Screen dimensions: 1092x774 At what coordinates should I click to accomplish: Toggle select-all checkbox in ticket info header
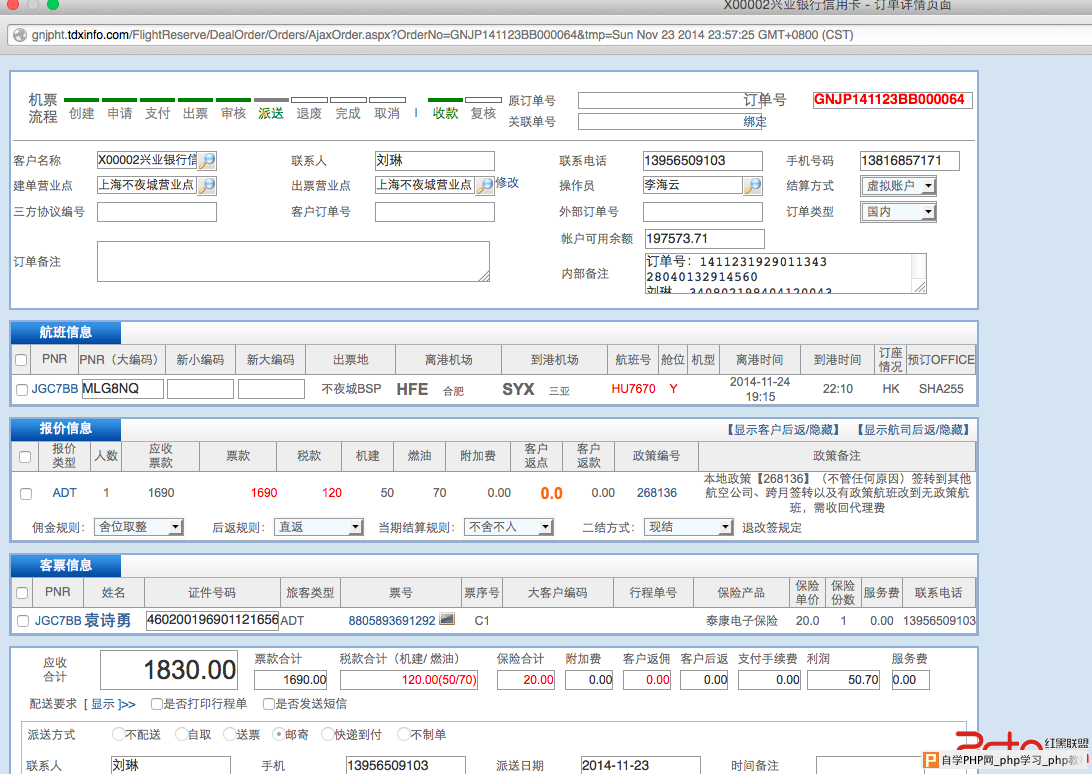tap(22, 593)
